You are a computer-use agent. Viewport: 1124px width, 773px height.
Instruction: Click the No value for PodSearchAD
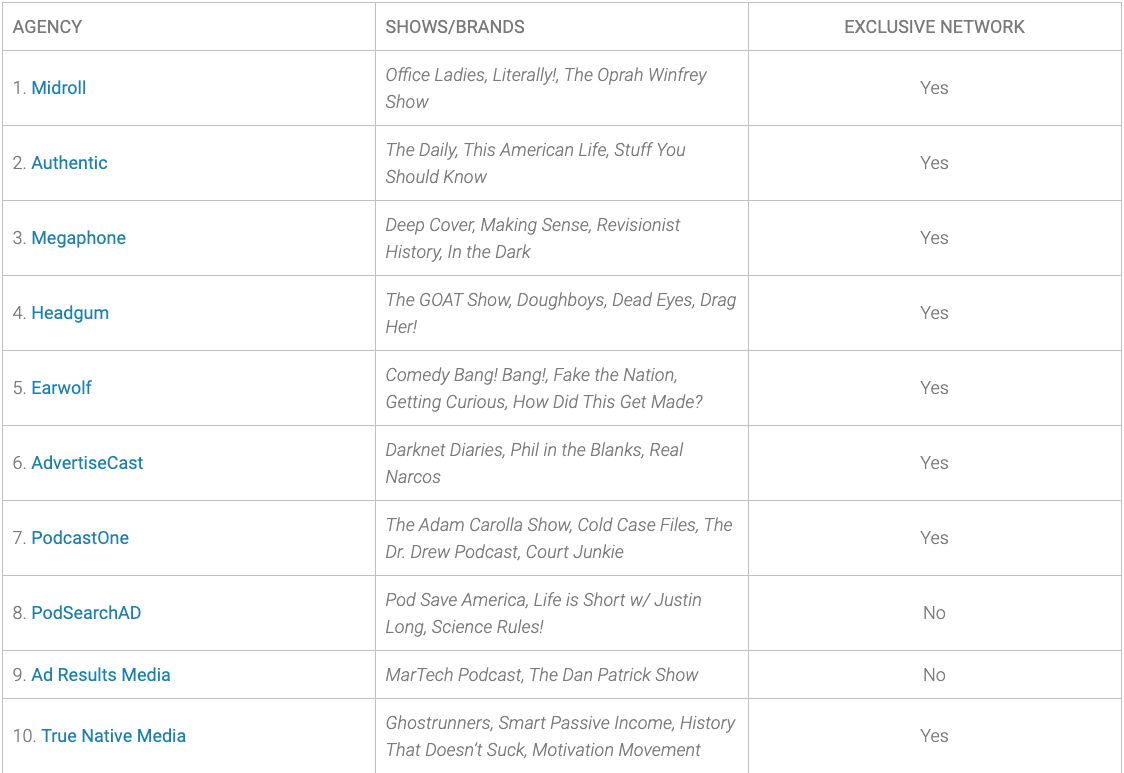coord(934,613)
